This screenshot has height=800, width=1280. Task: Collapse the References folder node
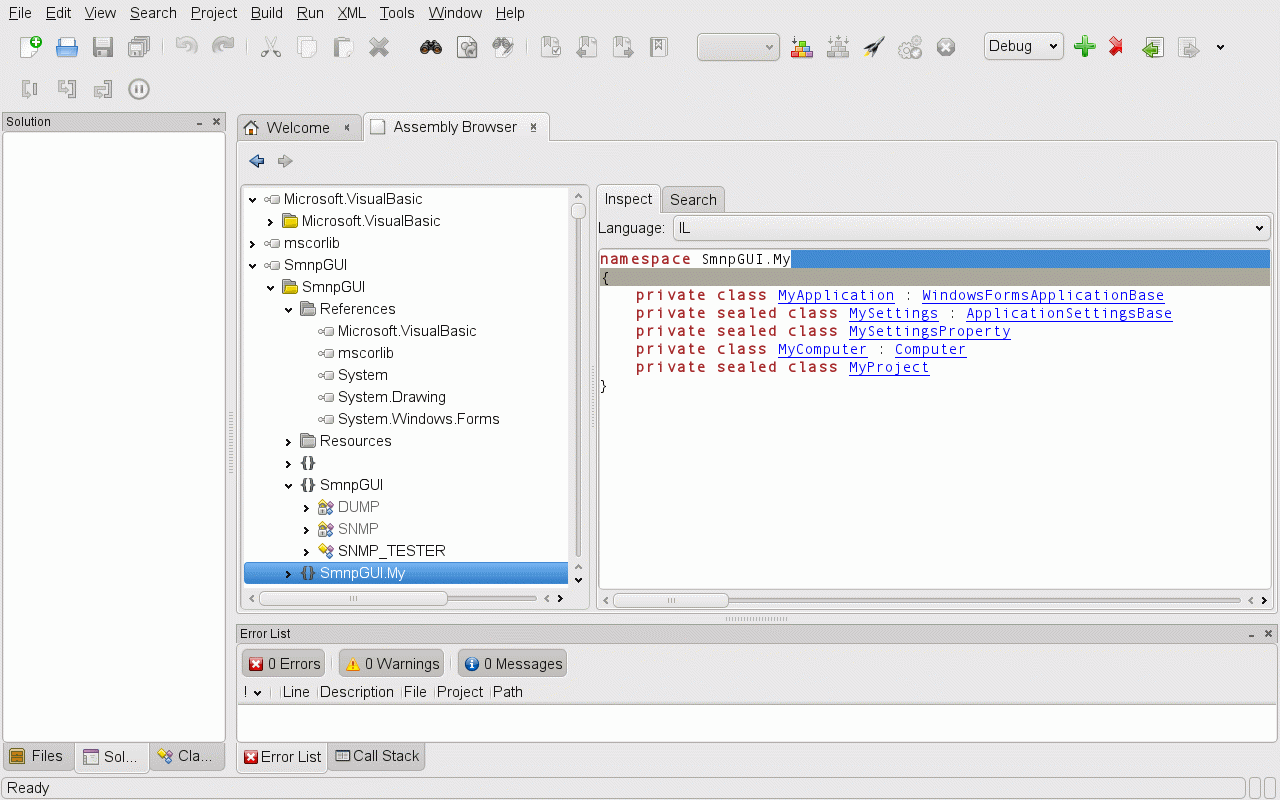[289, 309]
